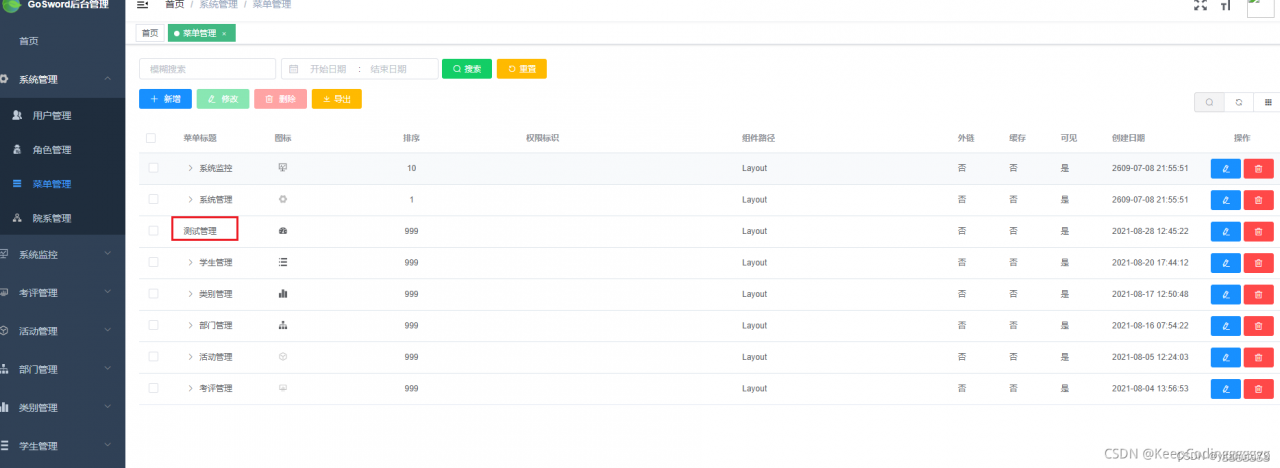Click the 导出 export button
Image resolution: width=1280 pixels, height=468 pixels.
tap(337, 99)
